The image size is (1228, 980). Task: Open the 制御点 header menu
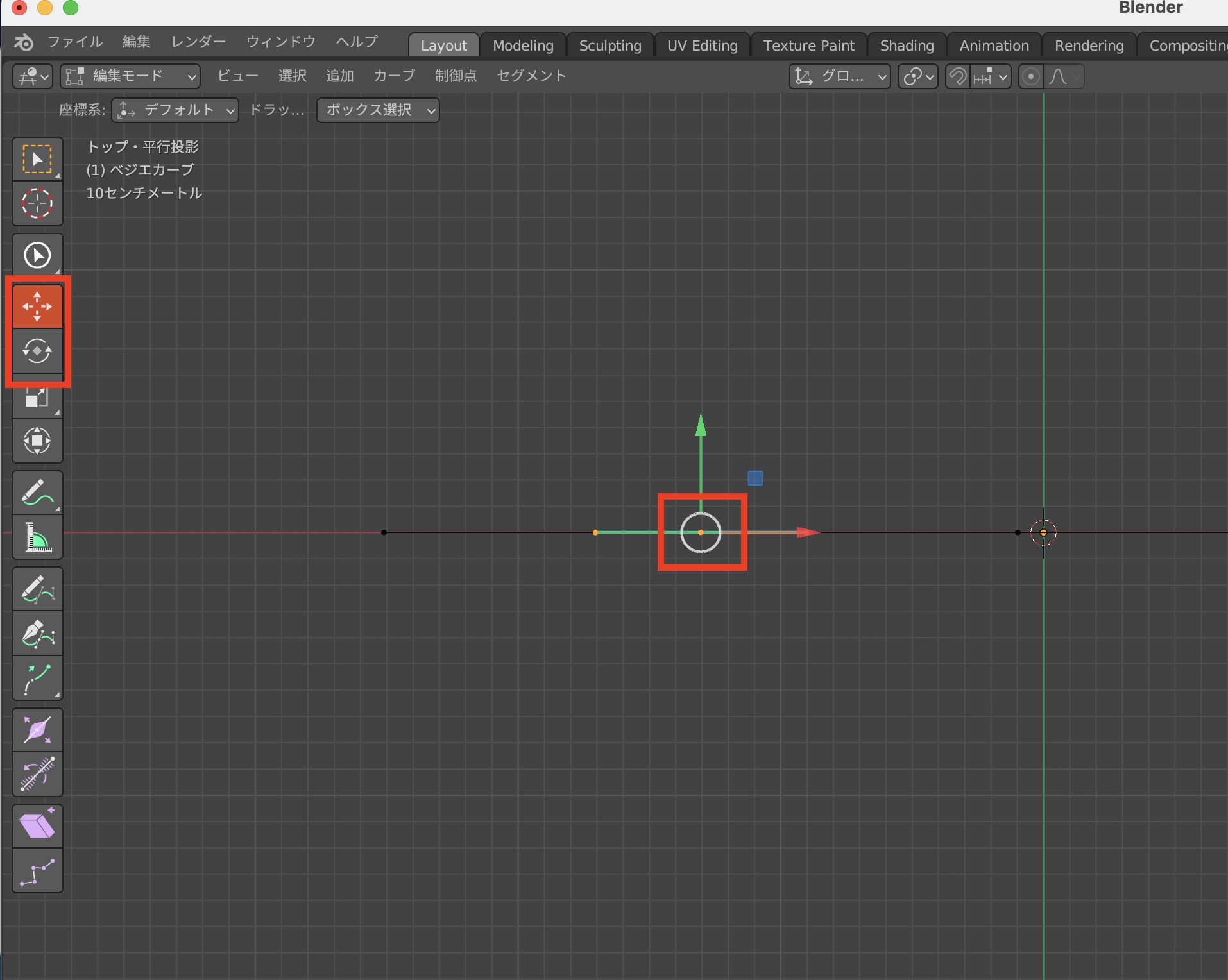(456, 76)
